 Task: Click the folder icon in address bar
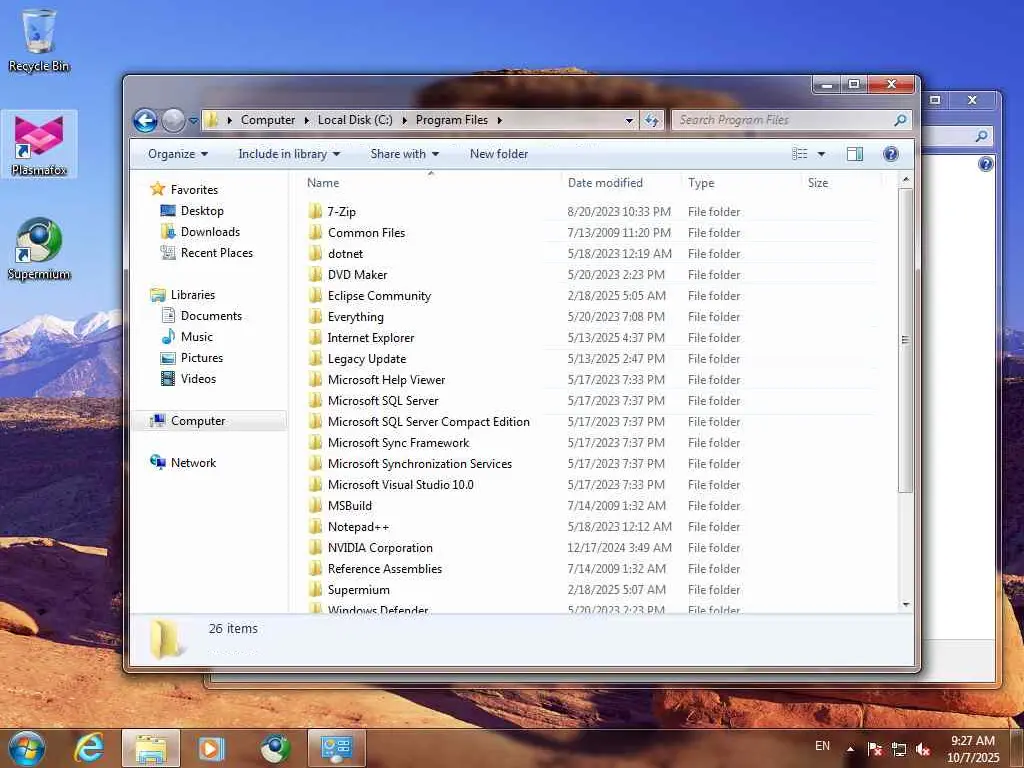tap(212, 120)
